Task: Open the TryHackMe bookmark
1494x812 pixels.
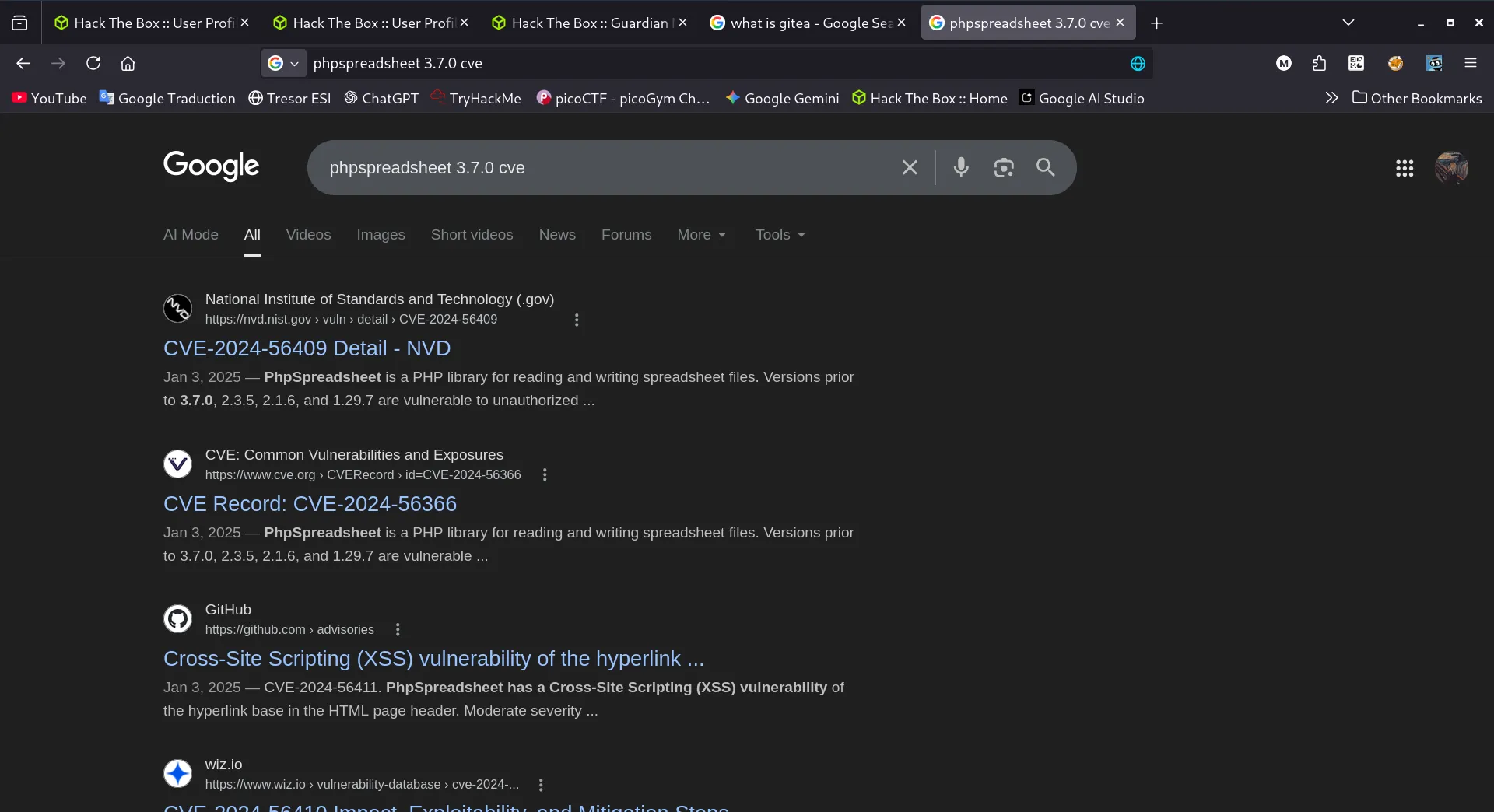Action: 475,98
